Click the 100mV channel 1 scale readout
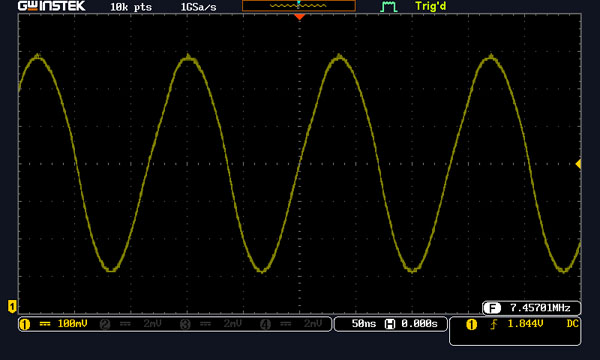The image size is (600, 360). [72, 324]
